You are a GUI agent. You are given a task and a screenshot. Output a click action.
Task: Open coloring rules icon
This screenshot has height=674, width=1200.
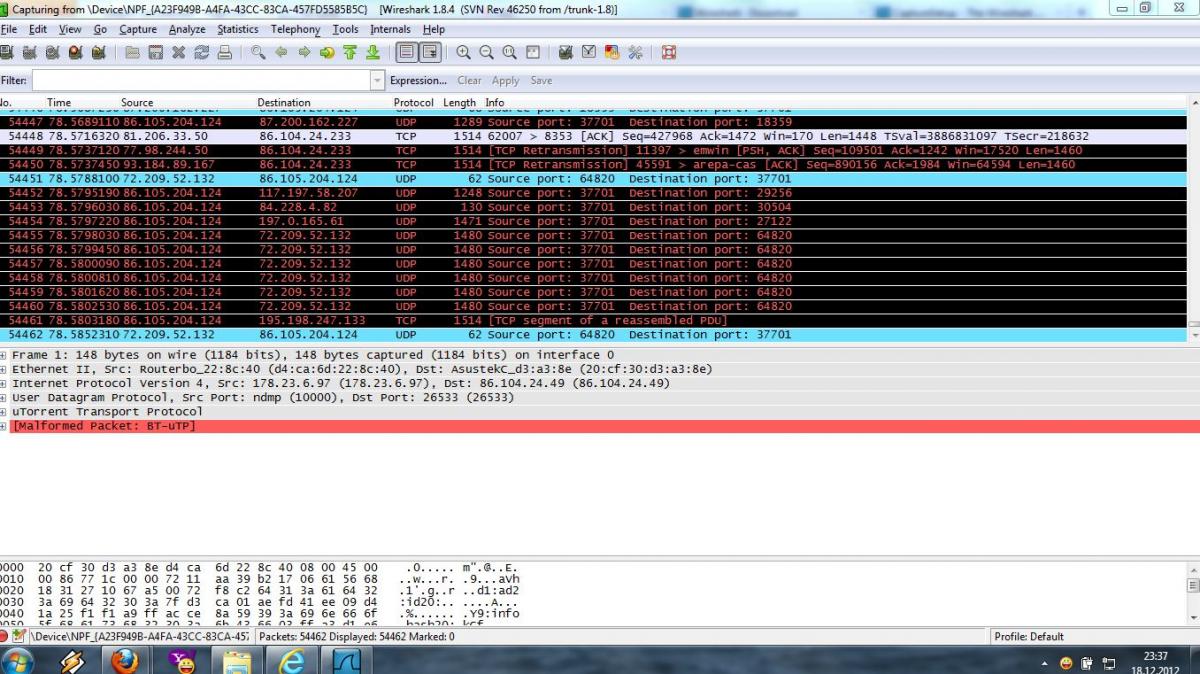611,52
